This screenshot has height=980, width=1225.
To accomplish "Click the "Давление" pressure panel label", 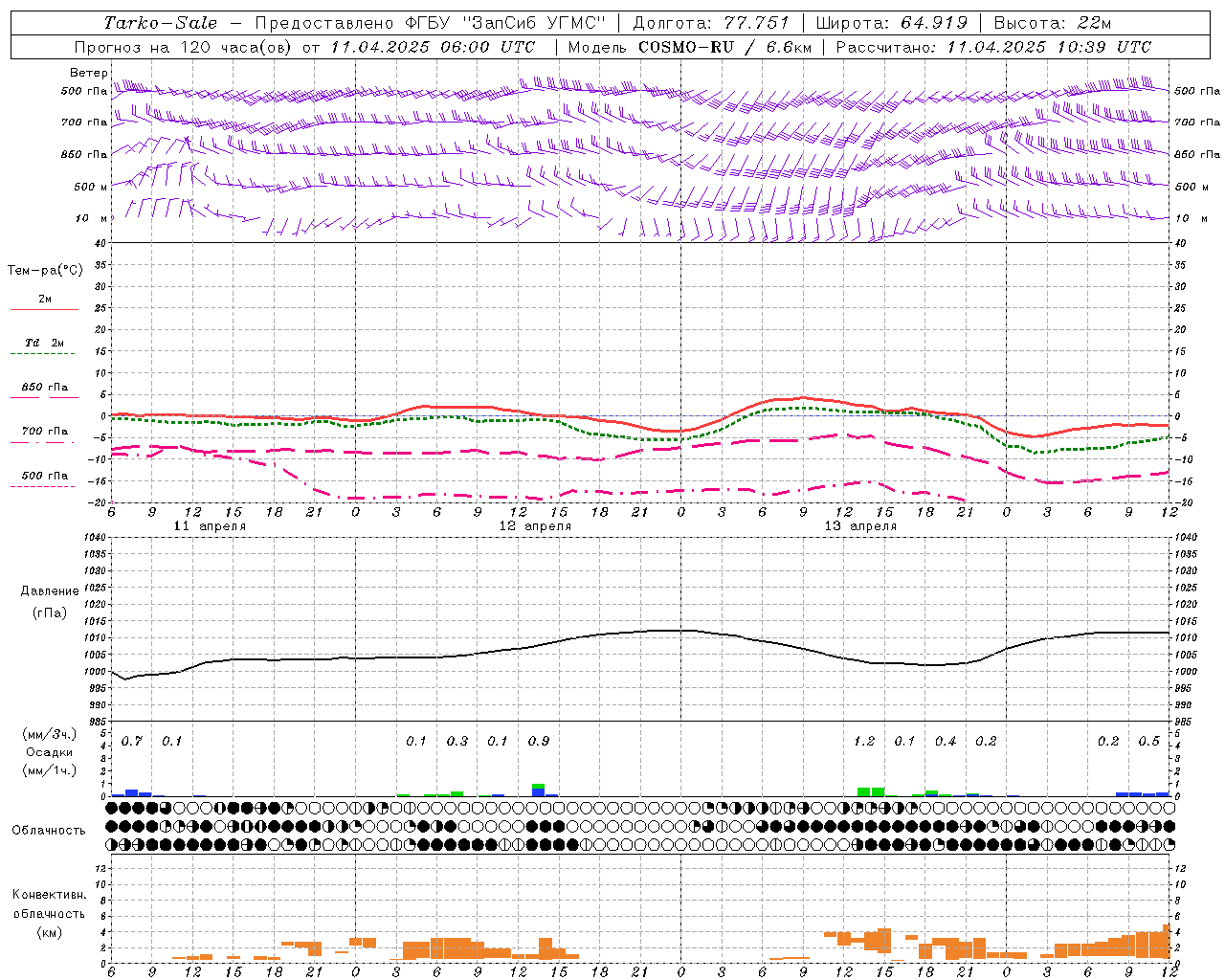I will pos(50,591).
